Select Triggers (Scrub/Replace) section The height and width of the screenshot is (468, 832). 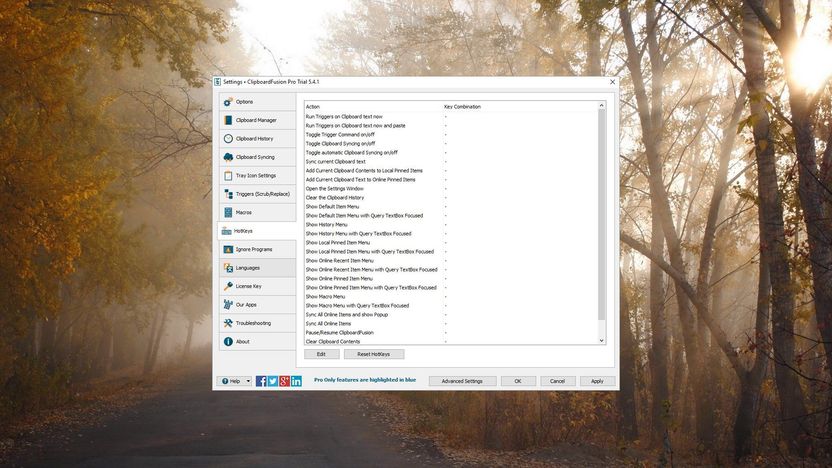coord(257,194)
